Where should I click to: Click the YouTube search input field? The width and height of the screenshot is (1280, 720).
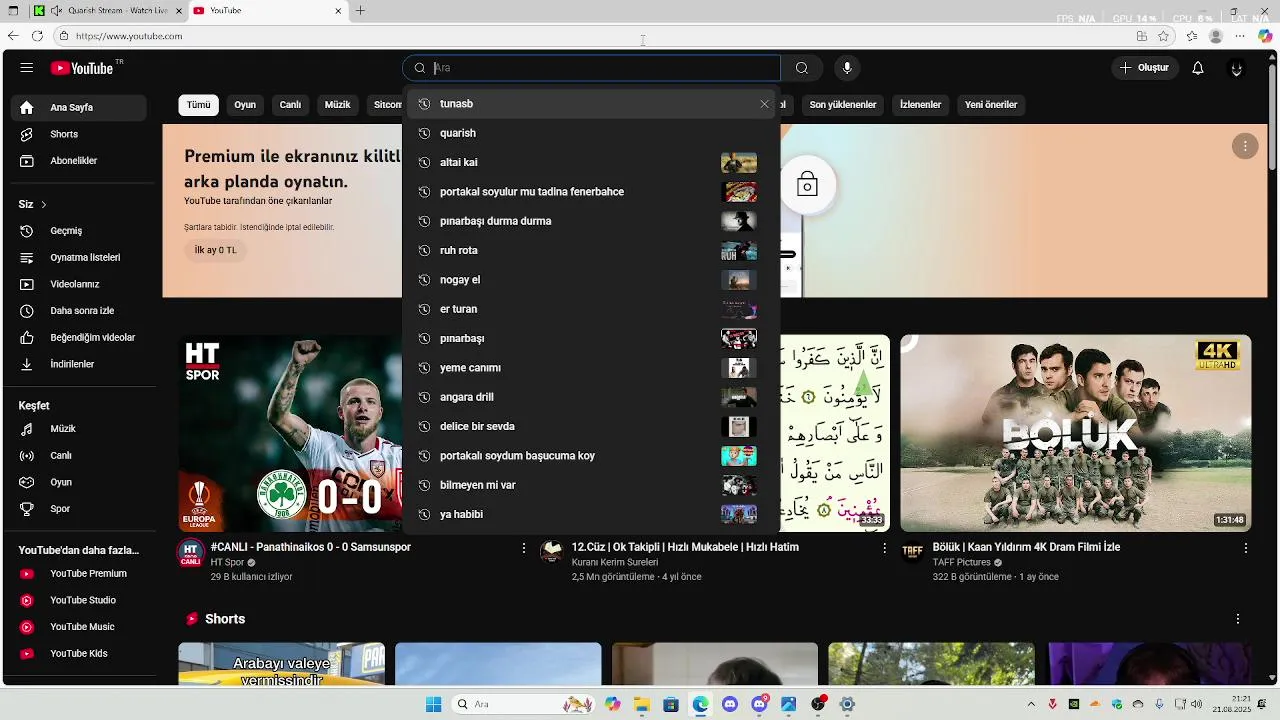coord(591,68)
